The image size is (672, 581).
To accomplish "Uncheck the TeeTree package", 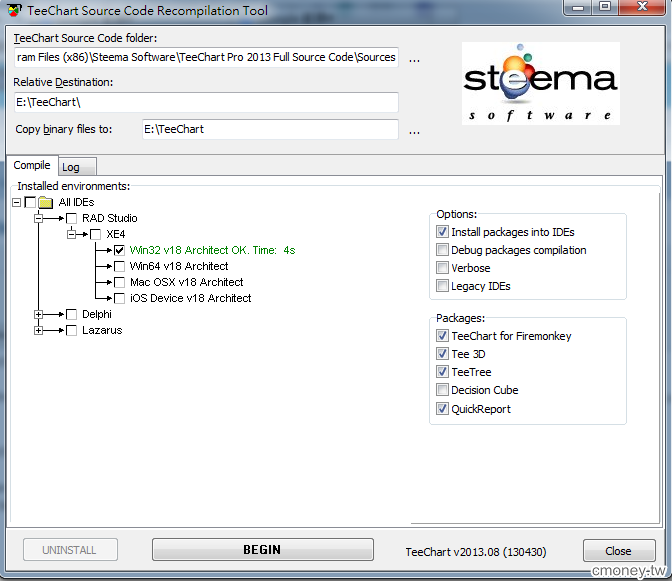I will [442, 371].
